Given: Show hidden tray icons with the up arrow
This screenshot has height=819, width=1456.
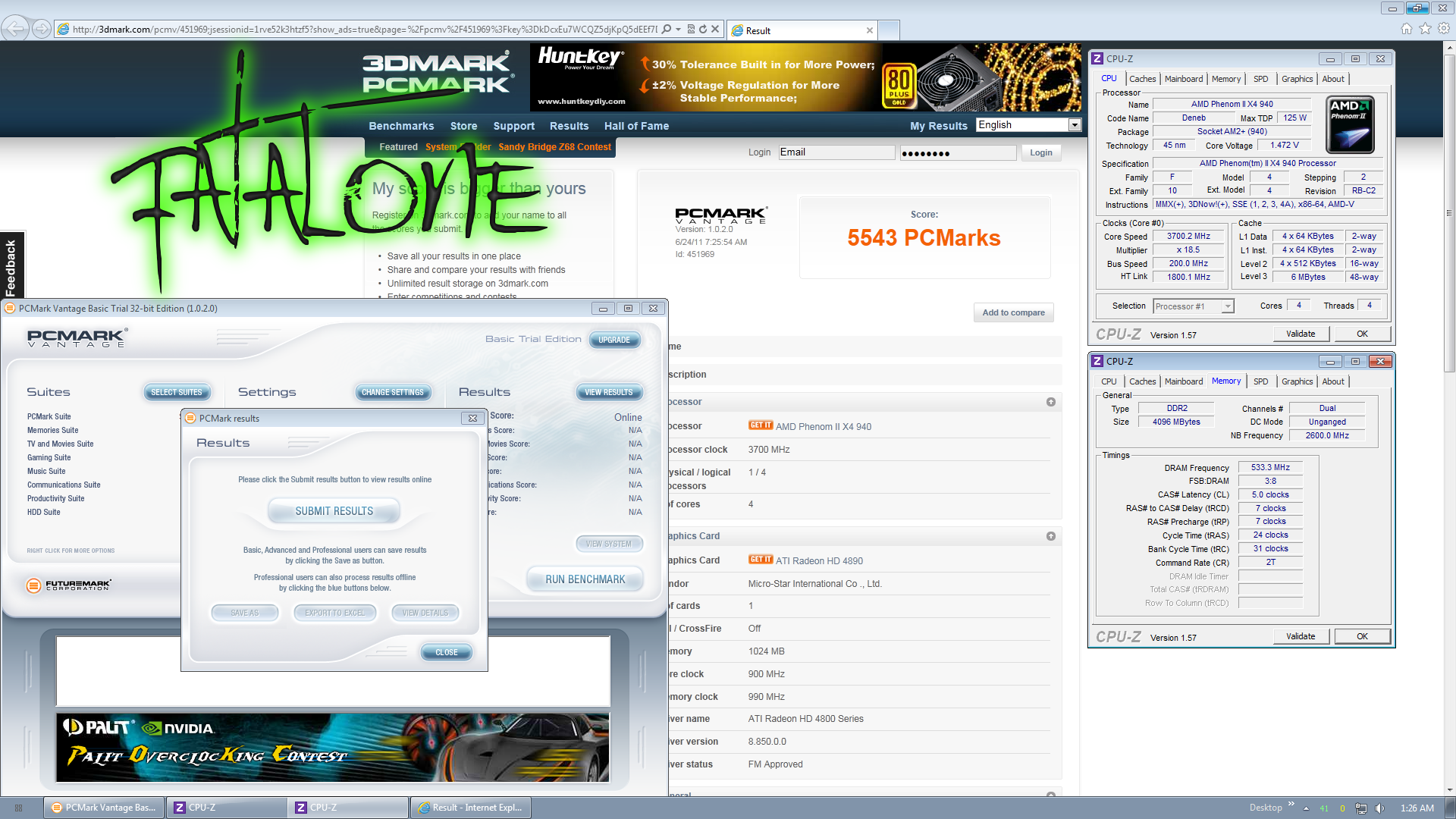Looking at the screenshot, I should (x=1306, y=808).
